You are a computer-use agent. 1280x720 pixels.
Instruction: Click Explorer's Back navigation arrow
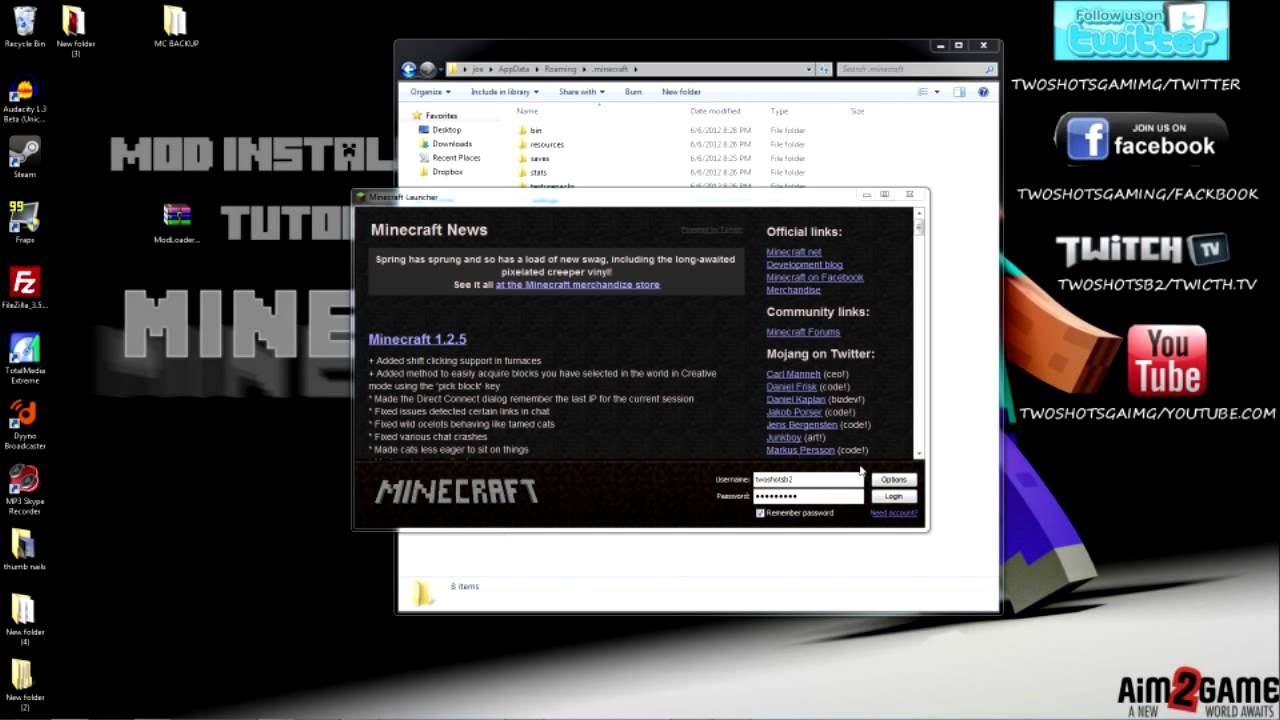tap(409, 69)
